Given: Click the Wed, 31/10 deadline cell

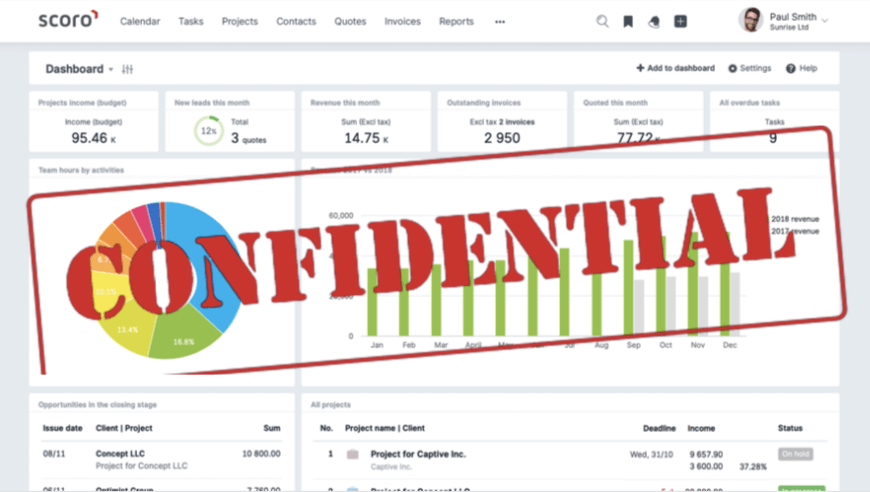Looking at the screenshot, I should click(651, 454).
